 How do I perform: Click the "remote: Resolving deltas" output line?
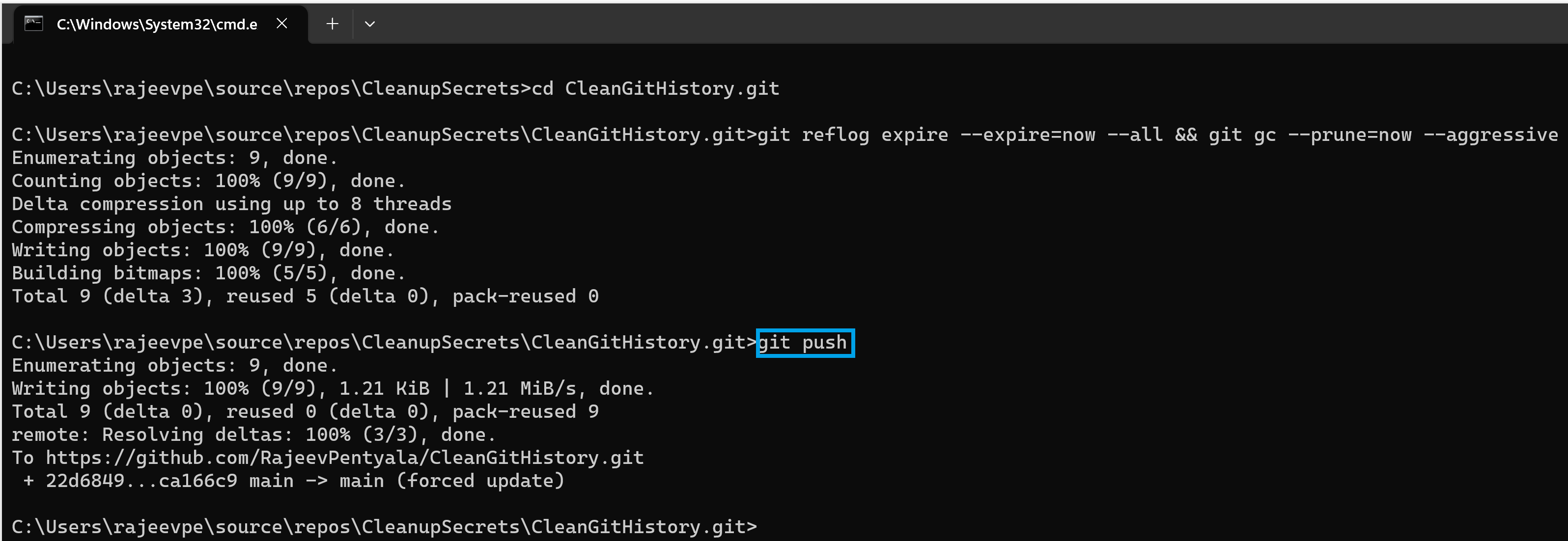(x=253, y=434)
